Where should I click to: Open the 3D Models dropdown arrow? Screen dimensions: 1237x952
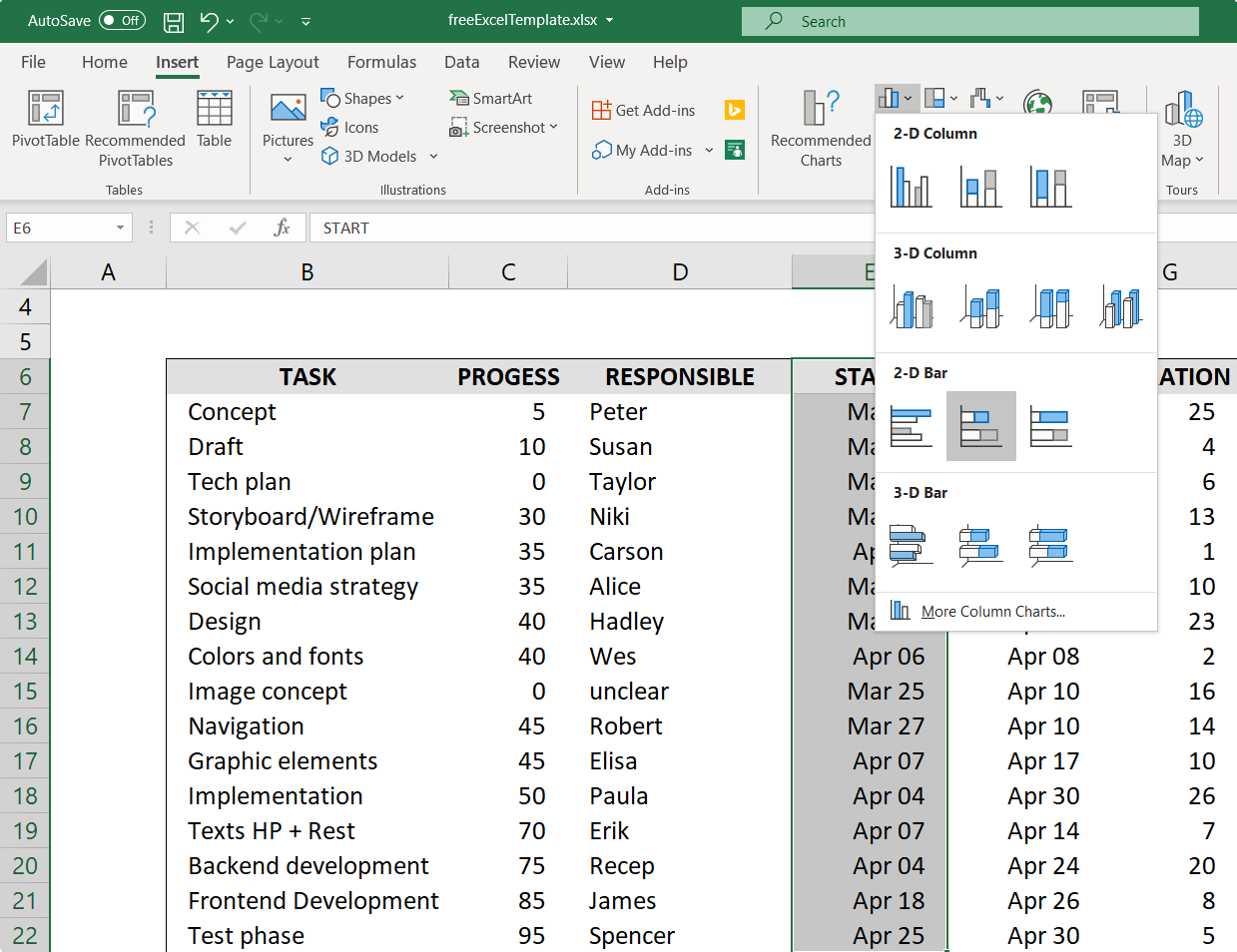tap(432, 156)
